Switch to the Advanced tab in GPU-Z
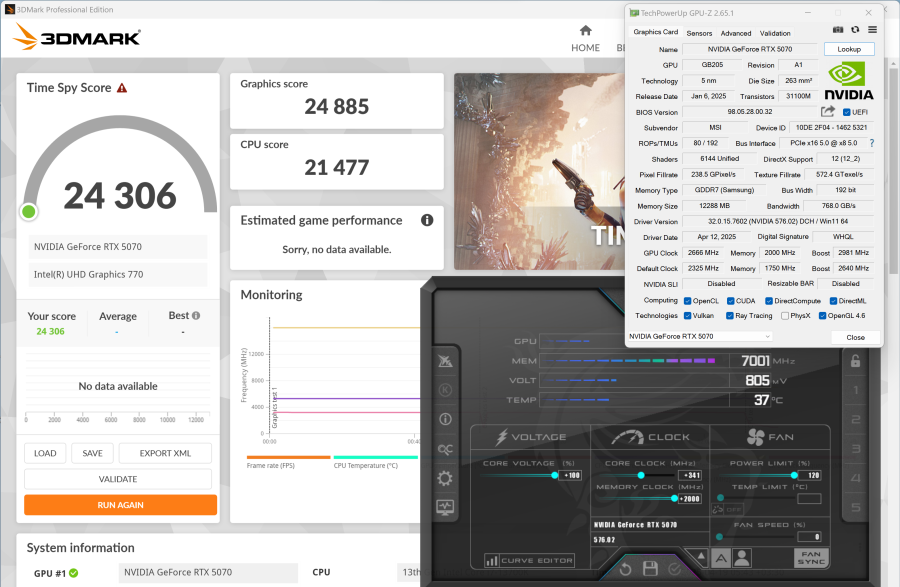This screenshot has width=900, height=587. click(736, 33)
